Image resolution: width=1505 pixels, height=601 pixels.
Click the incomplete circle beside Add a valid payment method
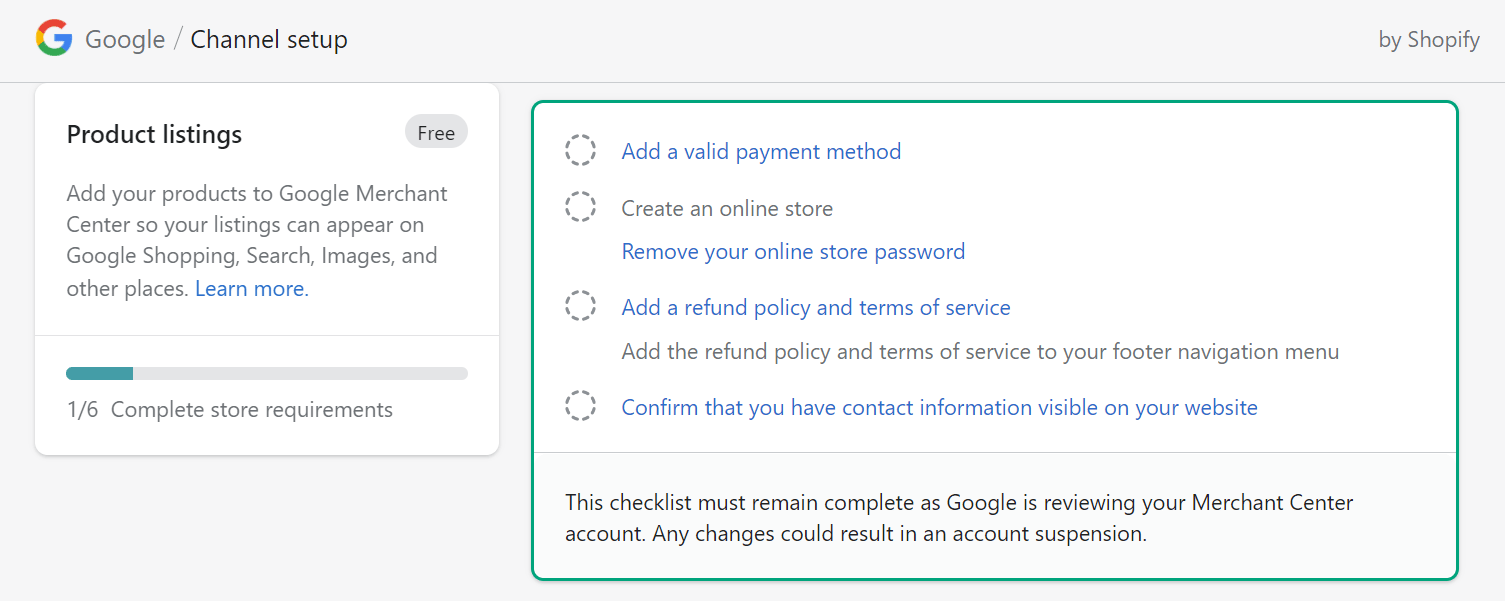click(581, 151)
